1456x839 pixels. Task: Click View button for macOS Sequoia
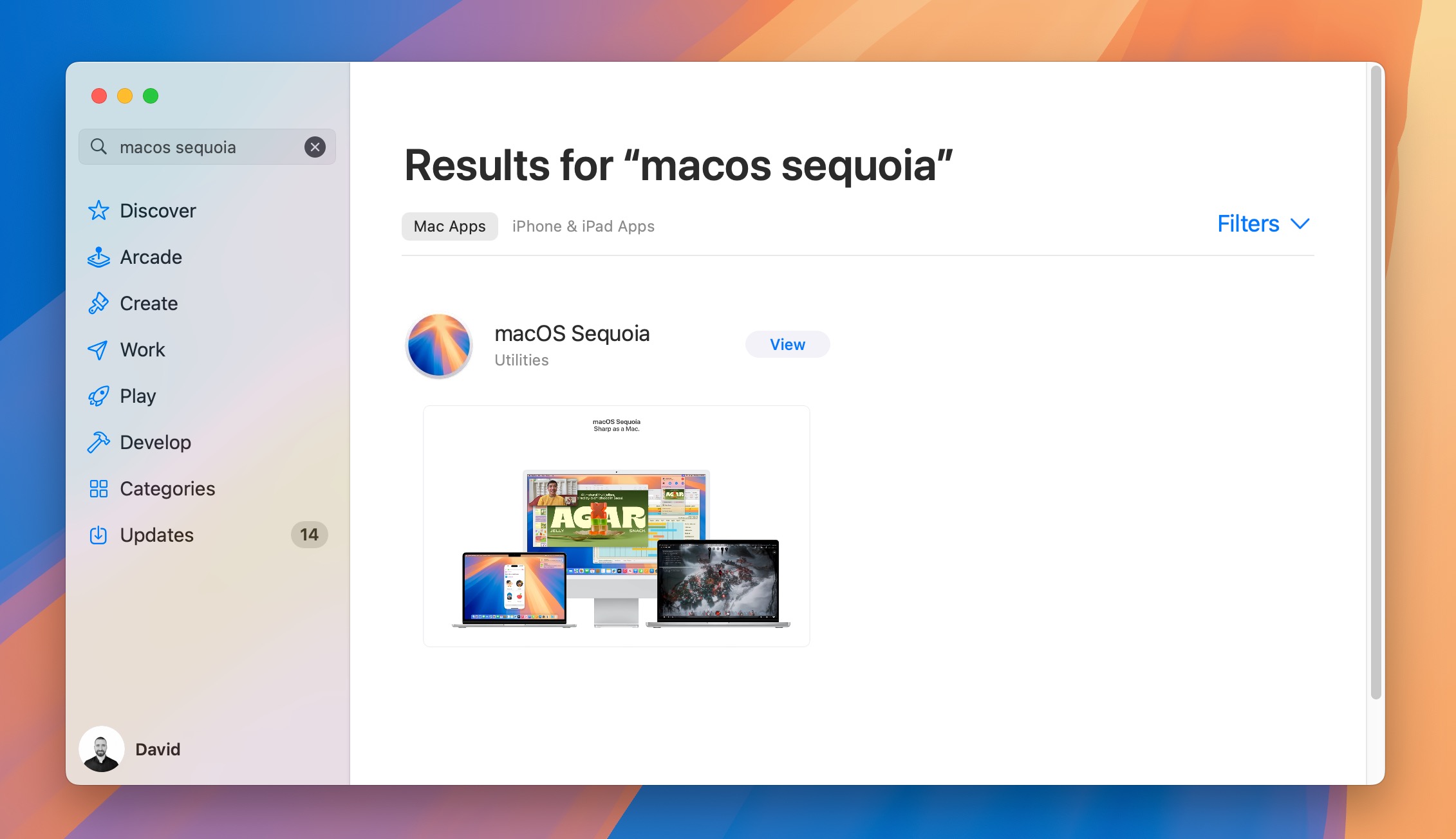pos(787,344)
